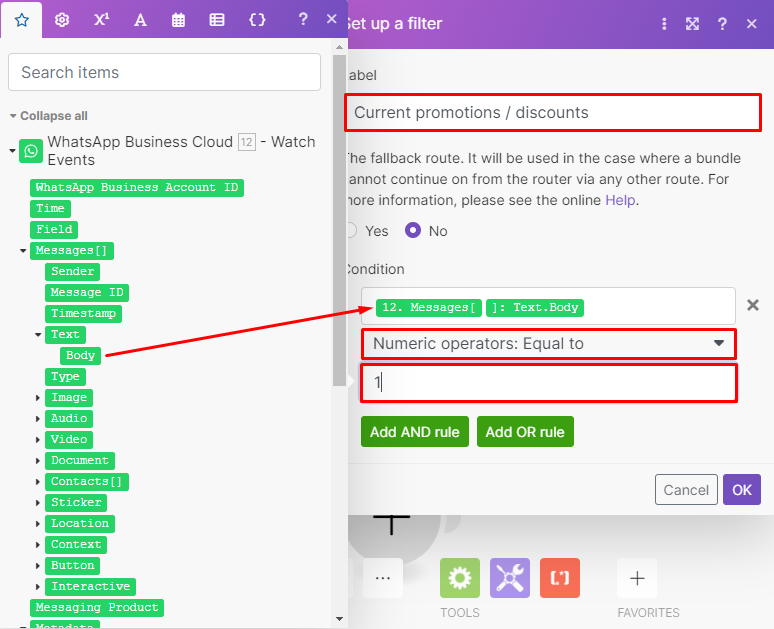Expand the Audio node
Image resolution: width=774 pixels, height=629 pixels.
tap(38, 419)
